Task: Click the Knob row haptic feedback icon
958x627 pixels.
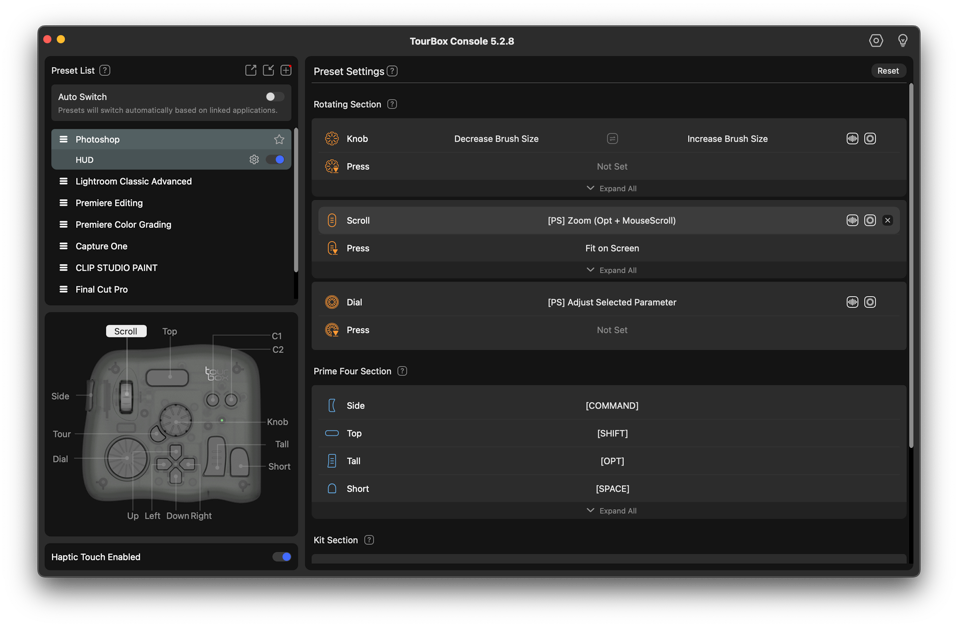Action: [x=852, y=139]
